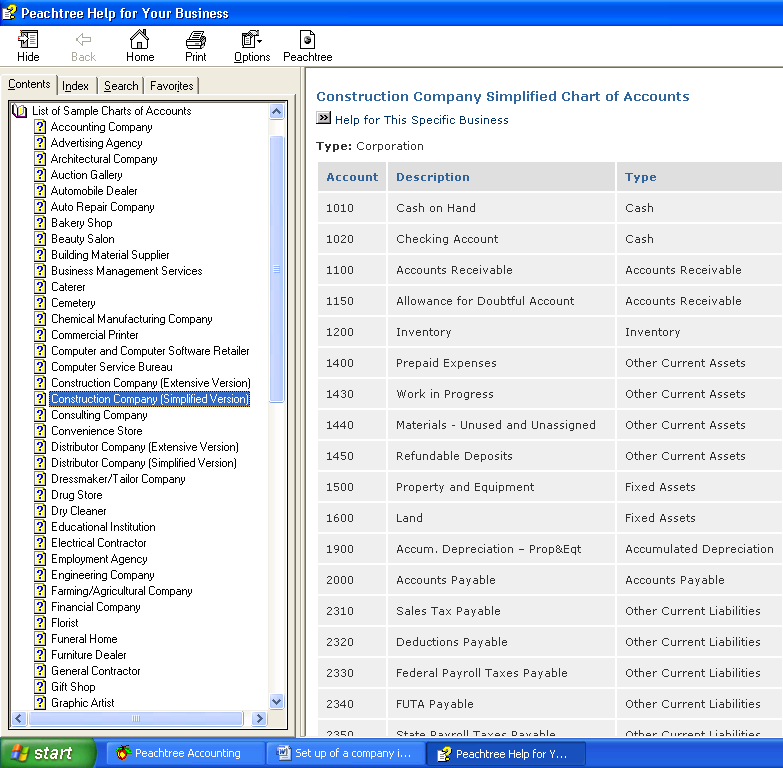783x768 pixels.
Task: Switch to the Contents tab
Action: coord(29,84)
